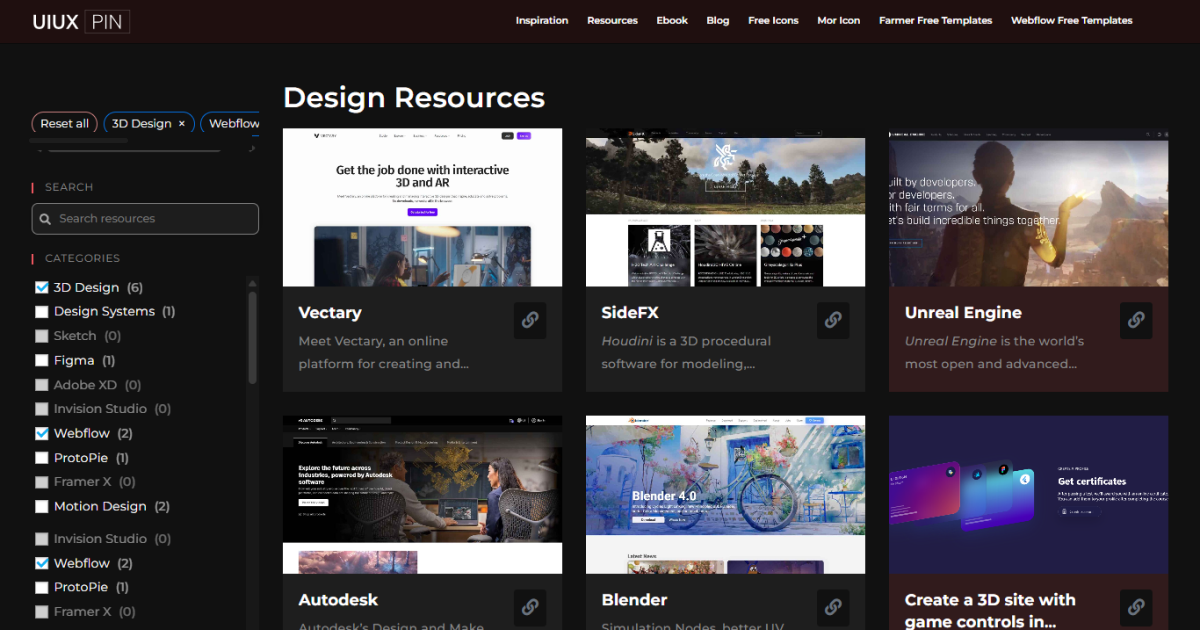The image size is (1200, 630).
Task: Click the magnifier icon in search box
Action: pos(45,218)
